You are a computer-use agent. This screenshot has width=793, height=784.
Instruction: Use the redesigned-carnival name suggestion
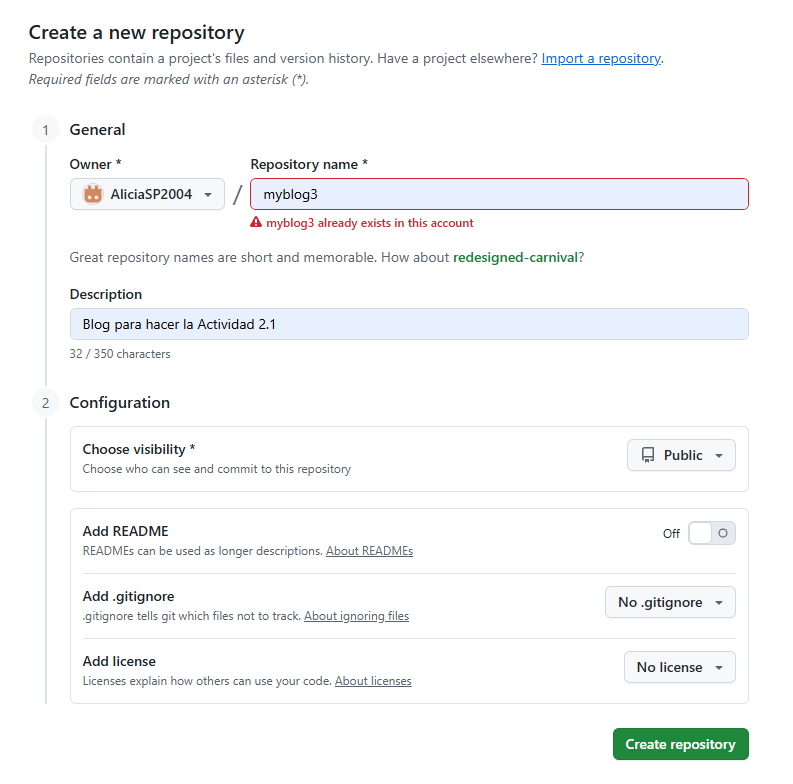point(515,257)
